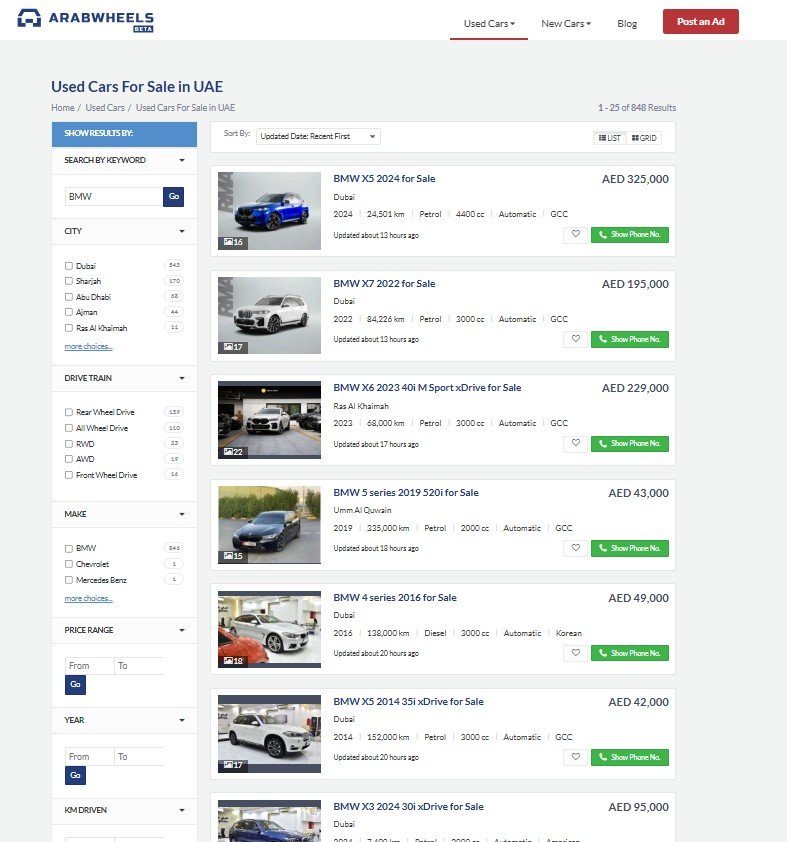Image resolution: width=787 pixels, height=842 pixels.
Task: Open BMW X6 2023 40i M Sport title
Action: 427,388
